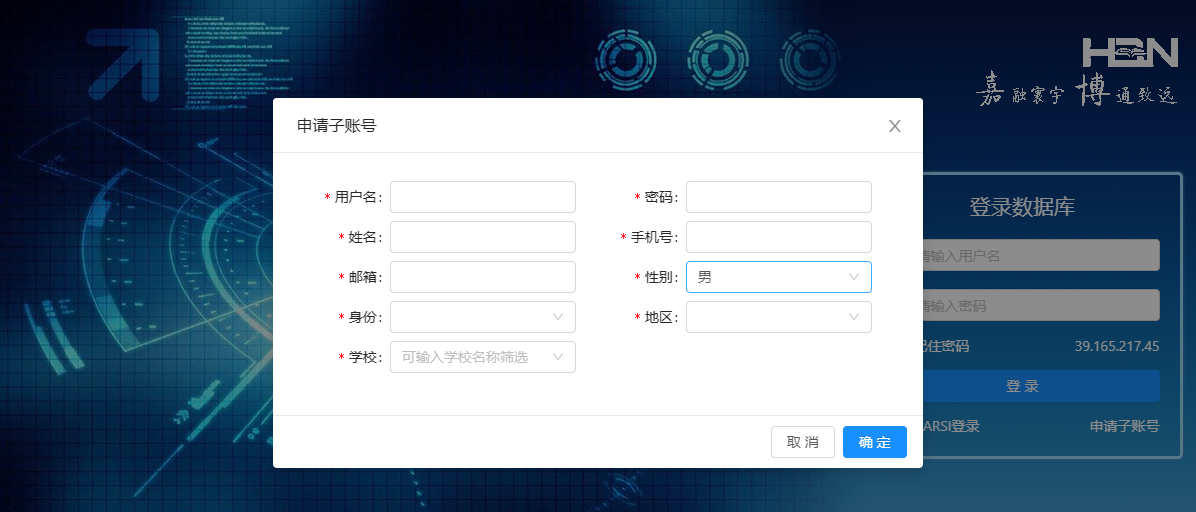This screenshot has width=1196, height=512.
Task: Select the 手机号 input field
Action: pyautogui.click(x=778, y=237)
